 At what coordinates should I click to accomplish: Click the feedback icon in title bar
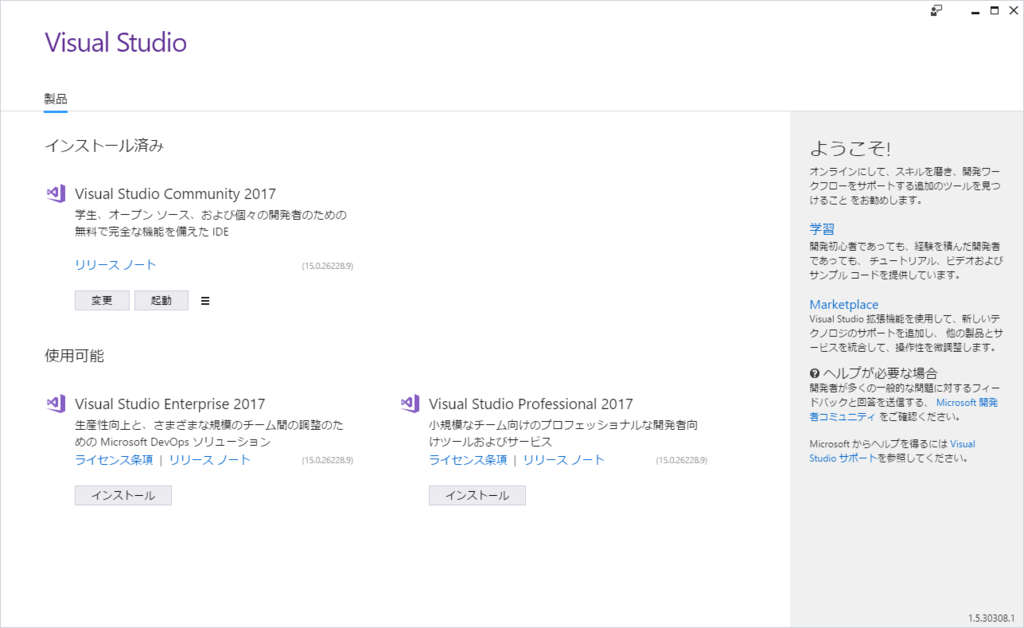pos(936,10)
